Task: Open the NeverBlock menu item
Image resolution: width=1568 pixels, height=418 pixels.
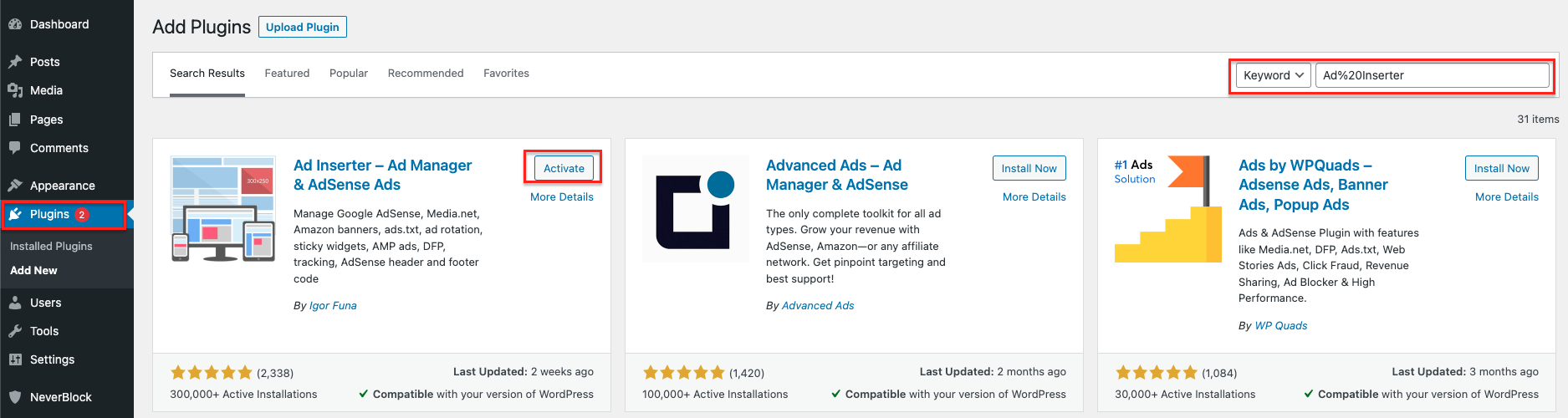Action: (x=67, y=397)
